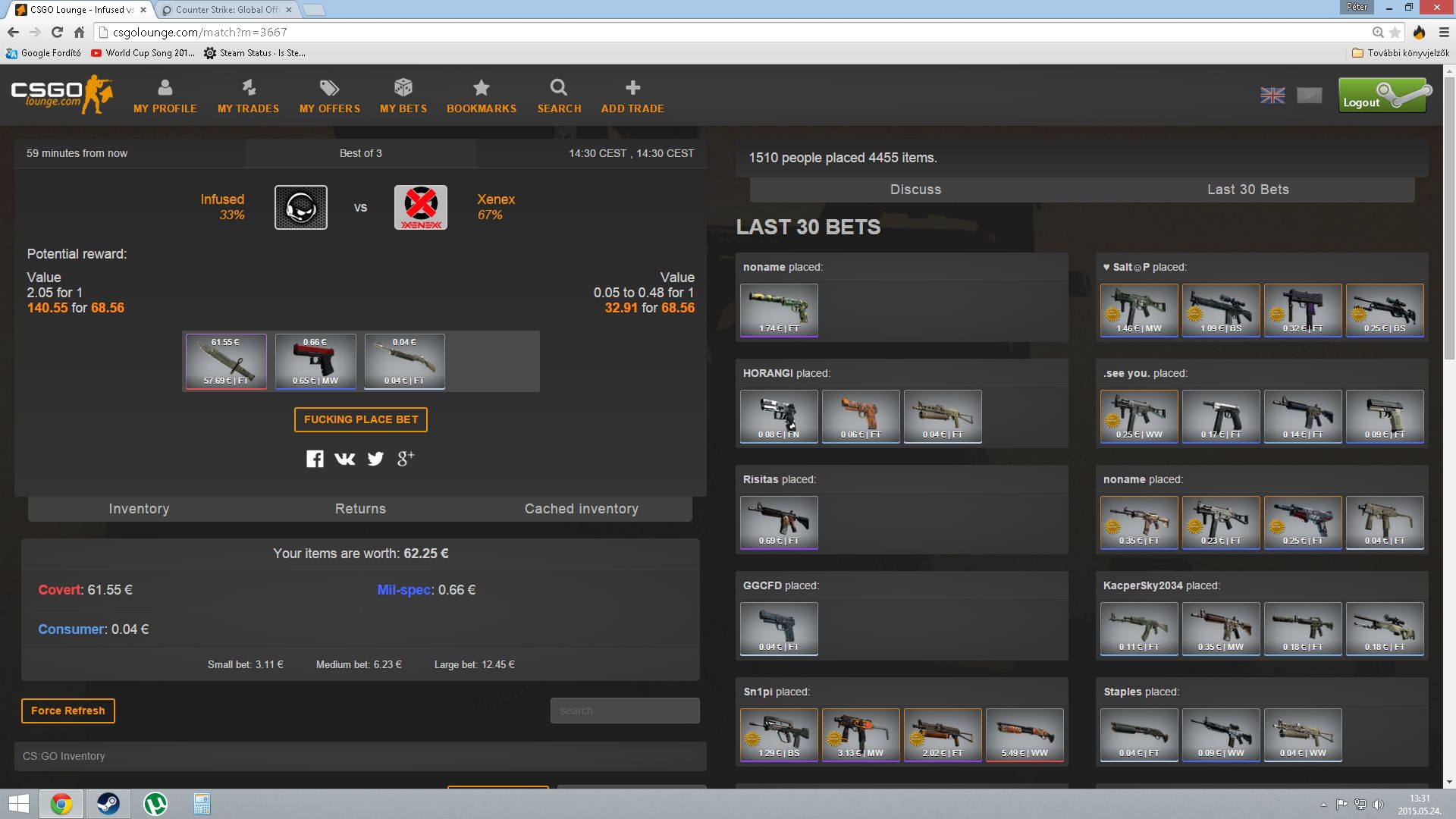Image resolution: width=1456 pixels, height=819 pixels.
Task: Click the Infused team logo
Action: pos(301,207)
